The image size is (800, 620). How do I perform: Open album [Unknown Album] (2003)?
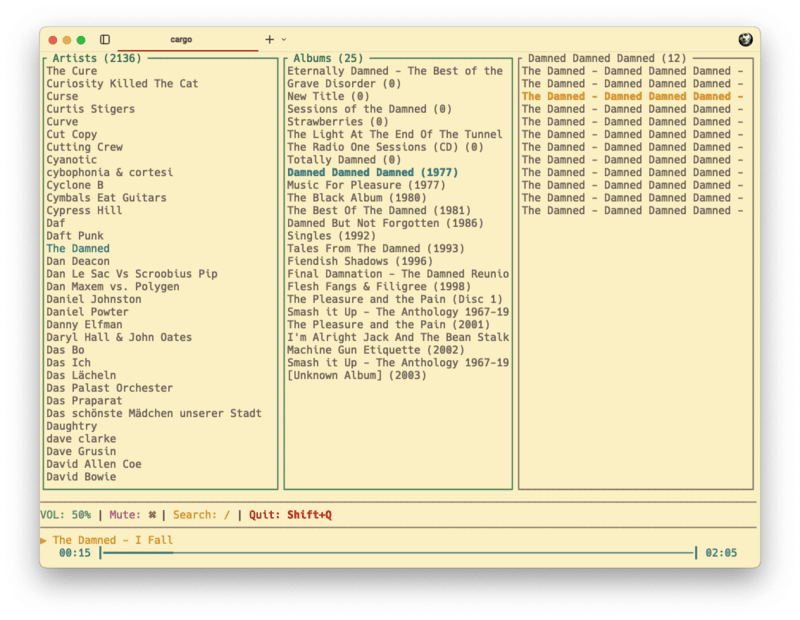pos(357,376)
